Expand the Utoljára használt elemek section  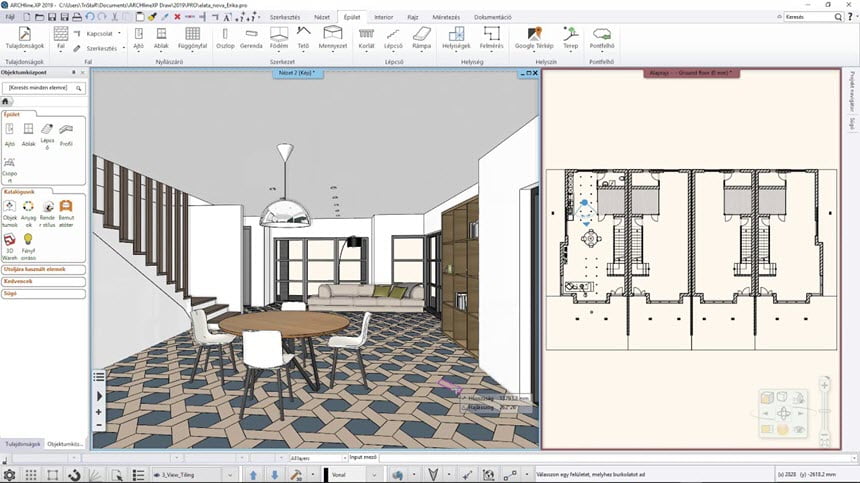[x=43, y=270]
